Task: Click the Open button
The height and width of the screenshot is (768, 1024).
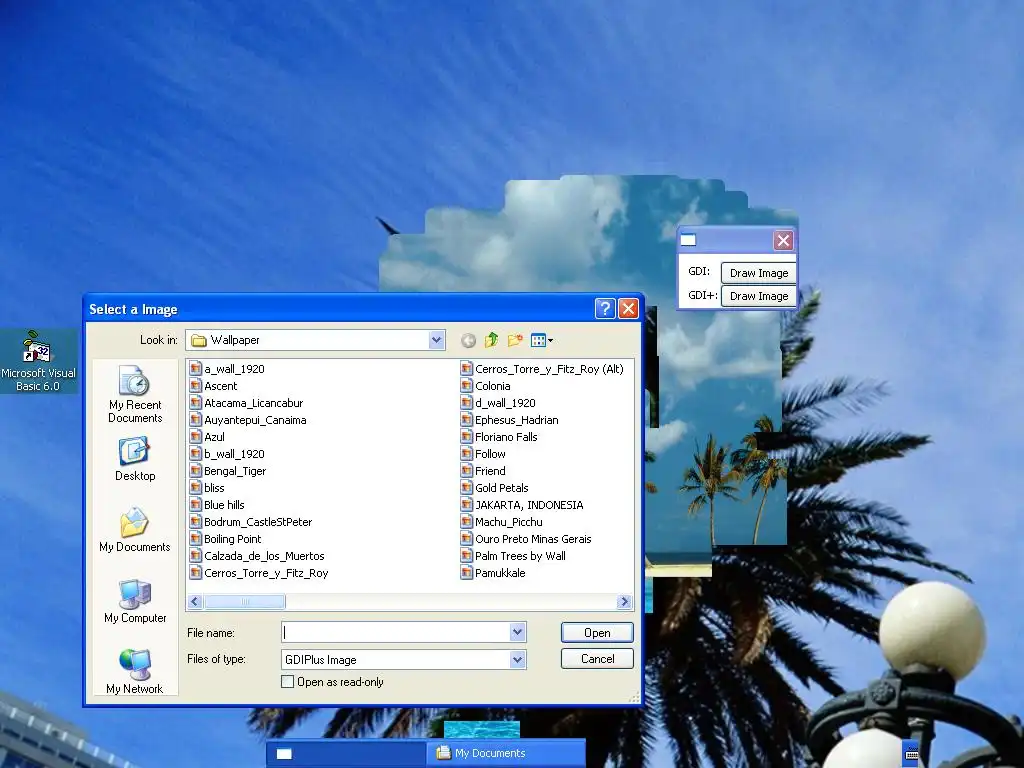Action: (x=597, y=633)
